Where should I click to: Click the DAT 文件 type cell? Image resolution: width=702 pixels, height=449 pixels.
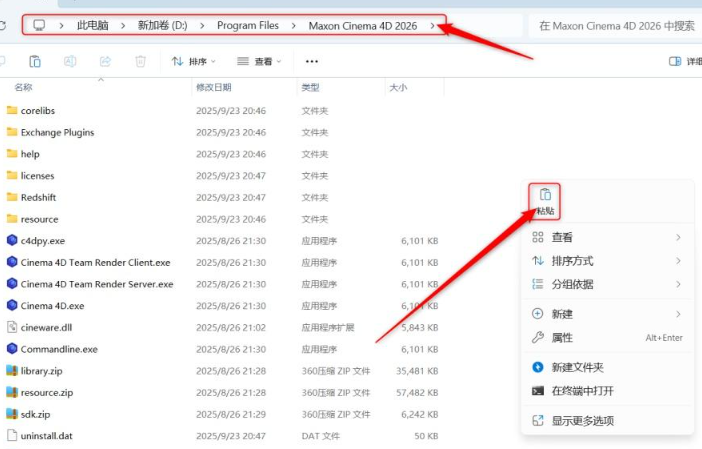321,436
